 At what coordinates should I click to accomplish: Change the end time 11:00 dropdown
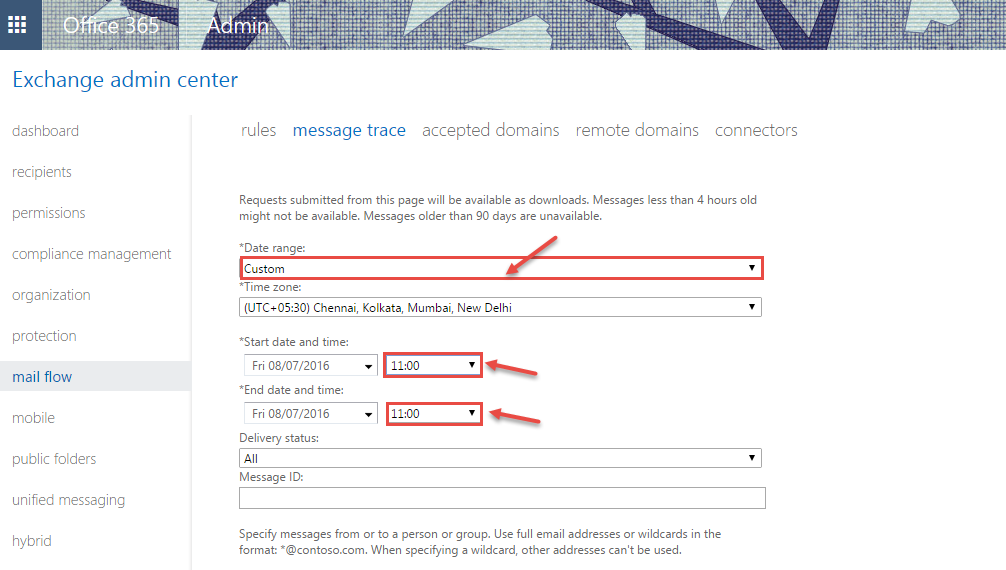click(x=433, y=413)
